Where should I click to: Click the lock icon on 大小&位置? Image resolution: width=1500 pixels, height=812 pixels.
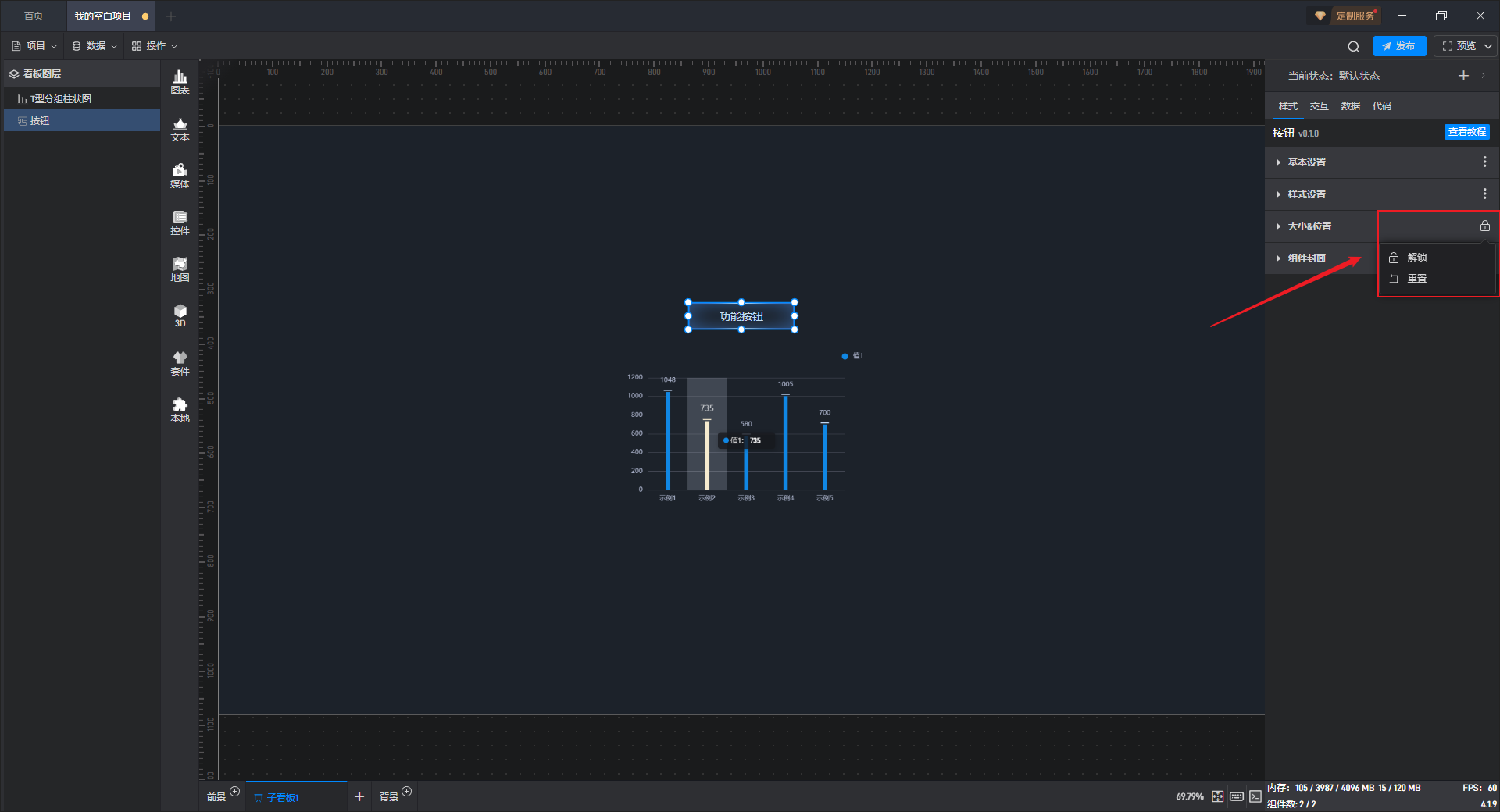point(1484,226)
